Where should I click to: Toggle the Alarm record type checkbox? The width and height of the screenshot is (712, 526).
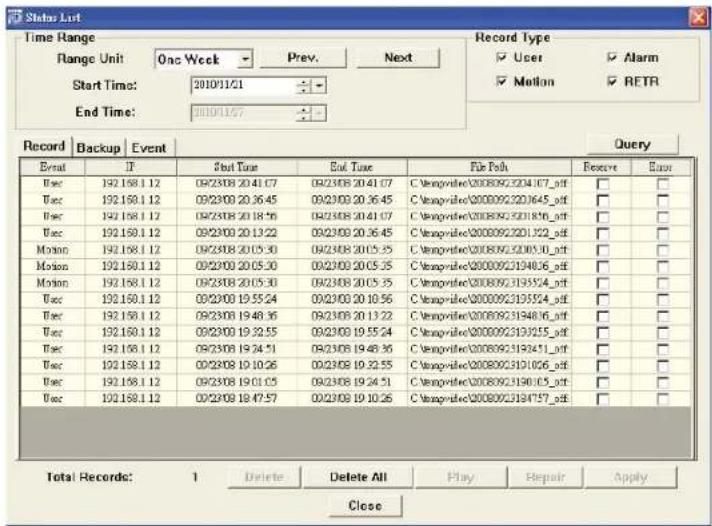pyautogui.click(x=612, y=58)
